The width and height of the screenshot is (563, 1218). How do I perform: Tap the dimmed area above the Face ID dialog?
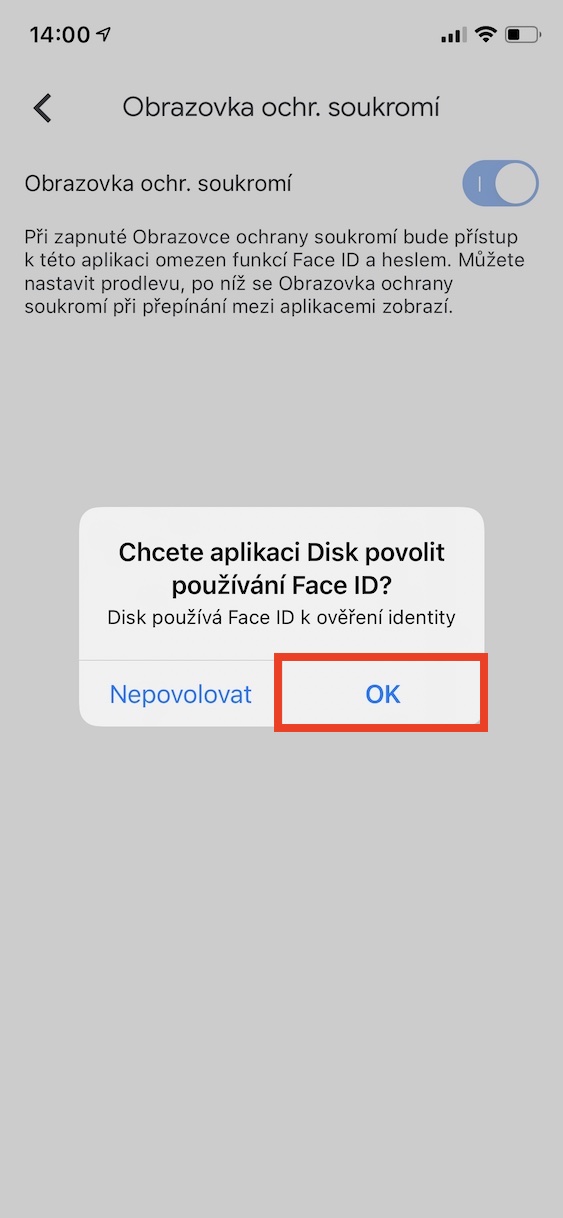click(x=281, y=410)
